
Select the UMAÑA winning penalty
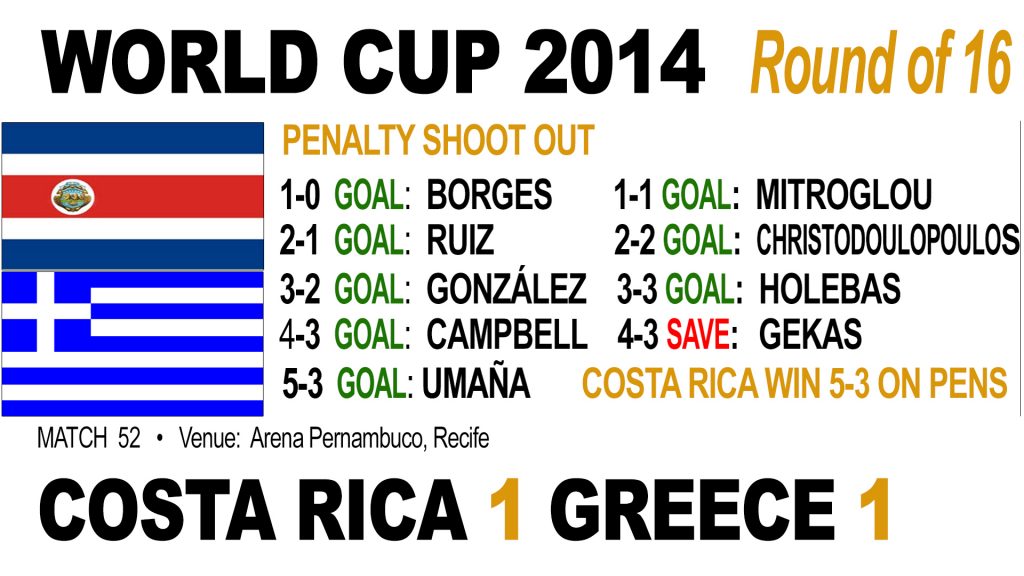pyautogui.click(x=406, y=383)
